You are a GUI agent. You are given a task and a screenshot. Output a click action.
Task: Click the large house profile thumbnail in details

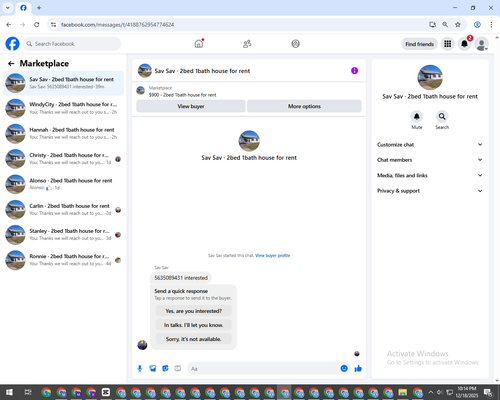click(x=430, y=77)
